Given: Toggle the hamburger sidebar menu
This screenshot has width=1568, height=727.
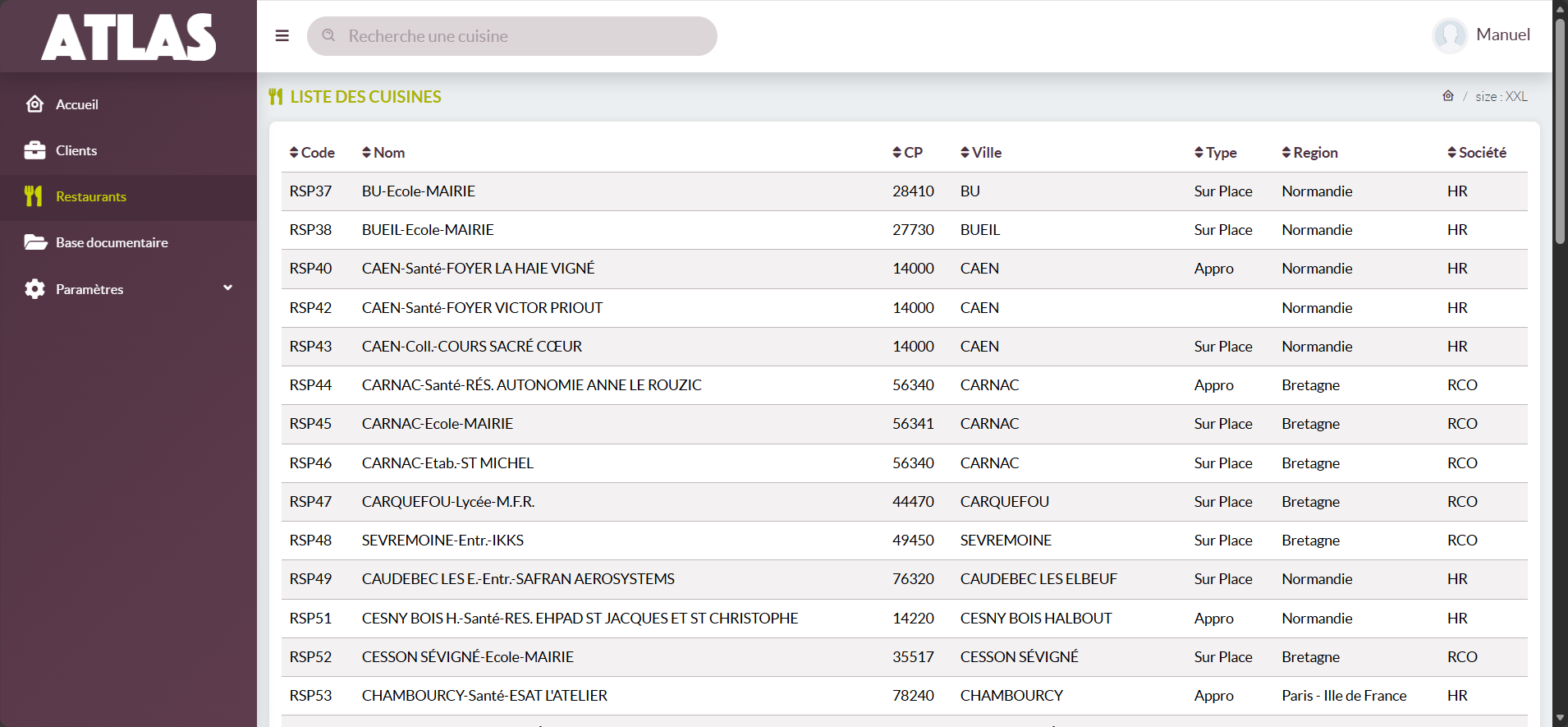Looking at the screenshot, I should (282, 36).
